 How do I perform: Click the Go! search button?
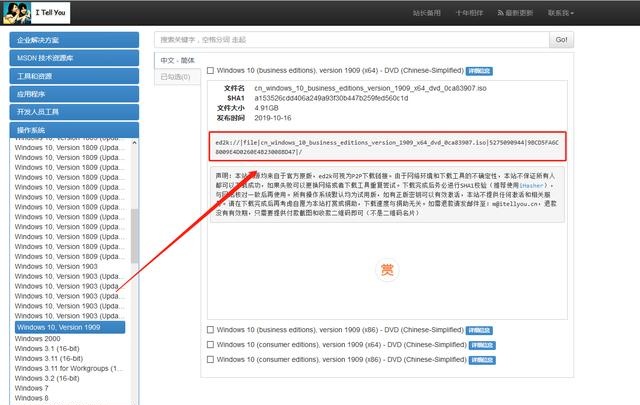pyautogui.click(x=561, y=40)
